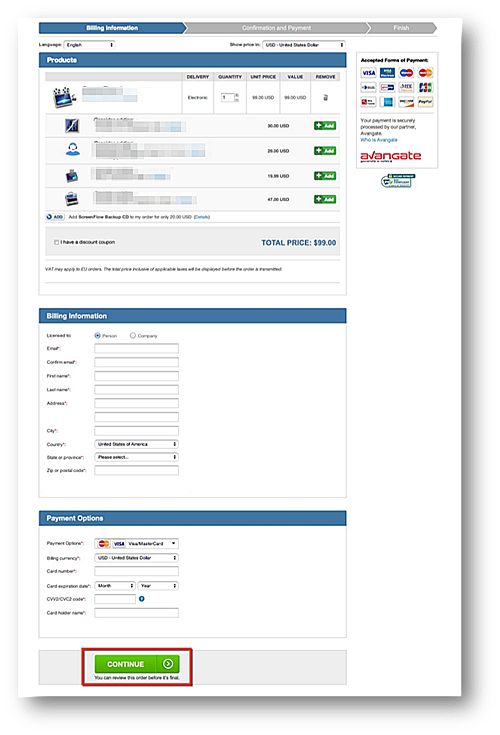
Task: Open the Country dropdown
Action: [136, 444]
